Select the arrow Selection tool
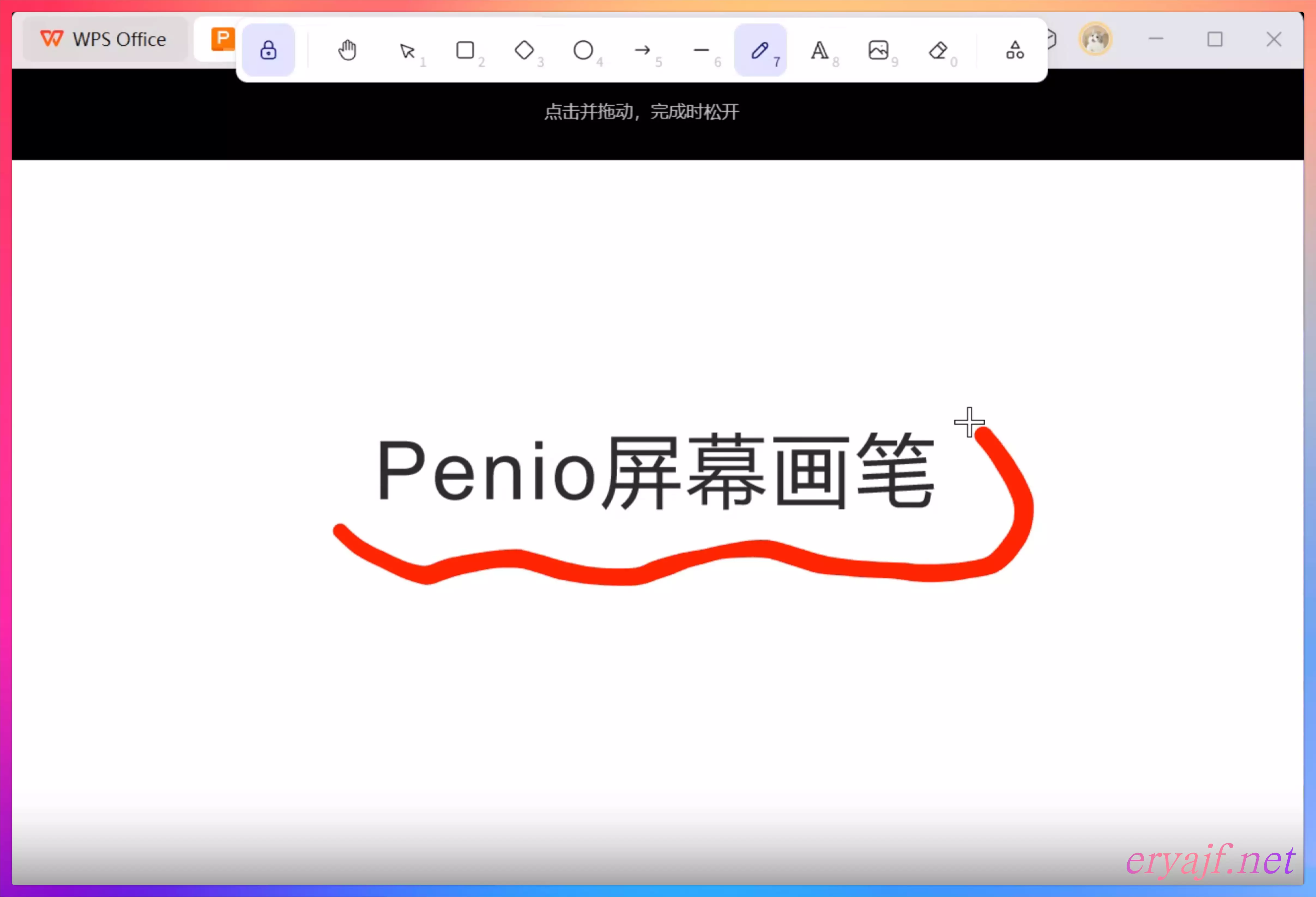The image size is (1316, 897). point(407,51)
